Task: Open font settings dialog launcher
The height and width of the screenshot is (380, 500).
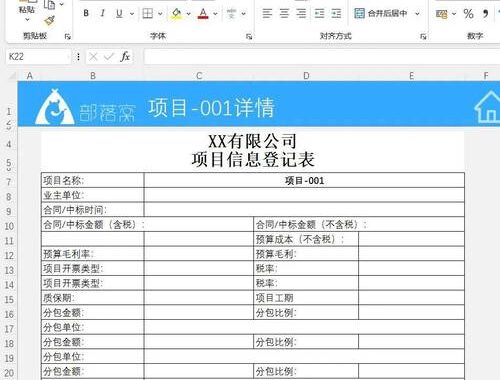Action: tap(249, 36)
